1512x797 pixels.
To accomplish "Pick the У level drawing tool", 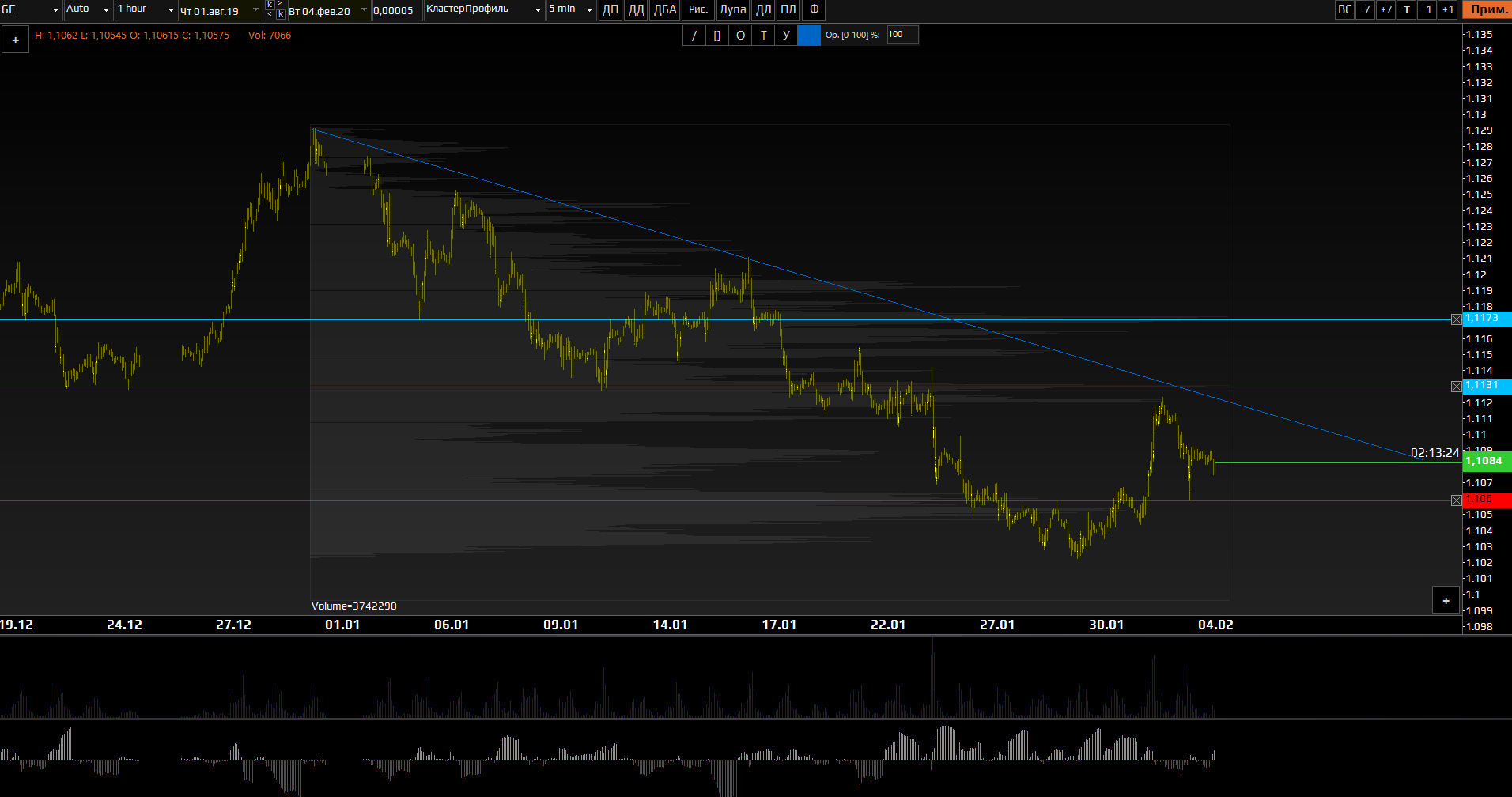I will tap(786, 36).
